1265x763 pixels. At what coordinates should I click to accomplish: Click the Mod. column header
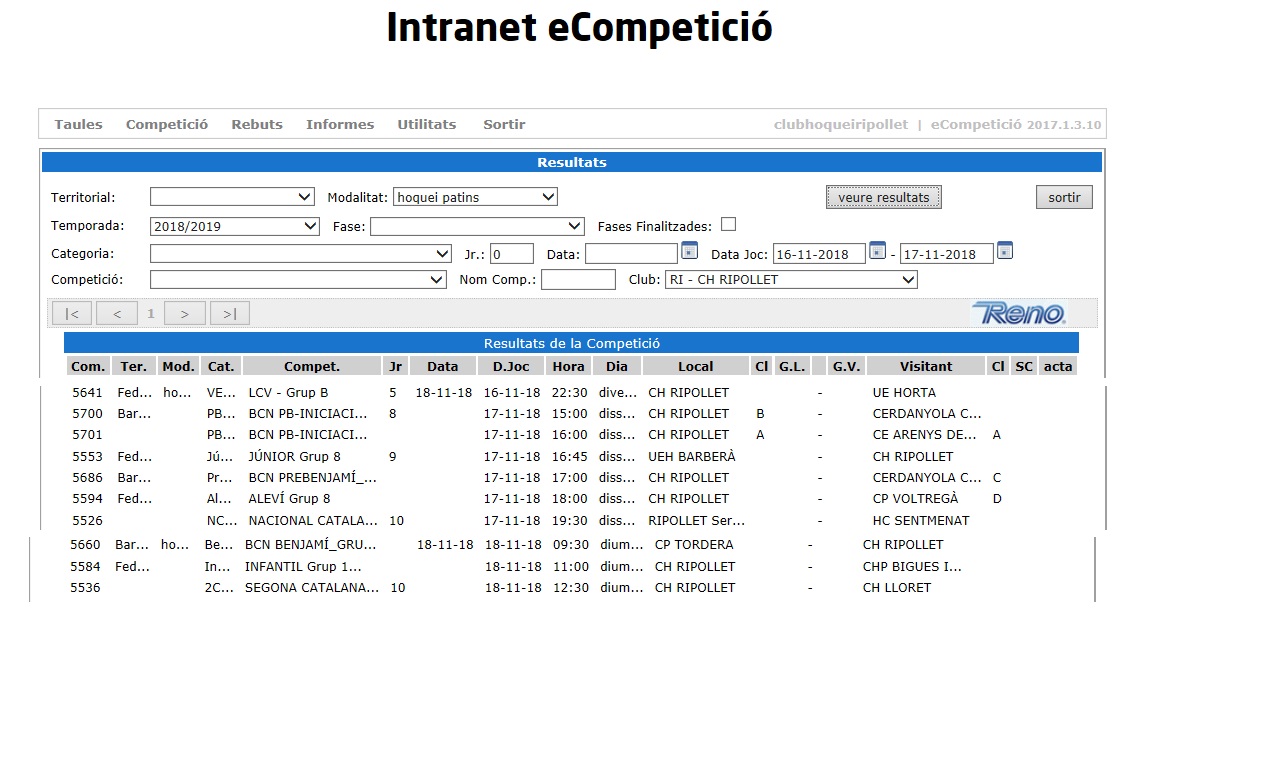point(179,366)
